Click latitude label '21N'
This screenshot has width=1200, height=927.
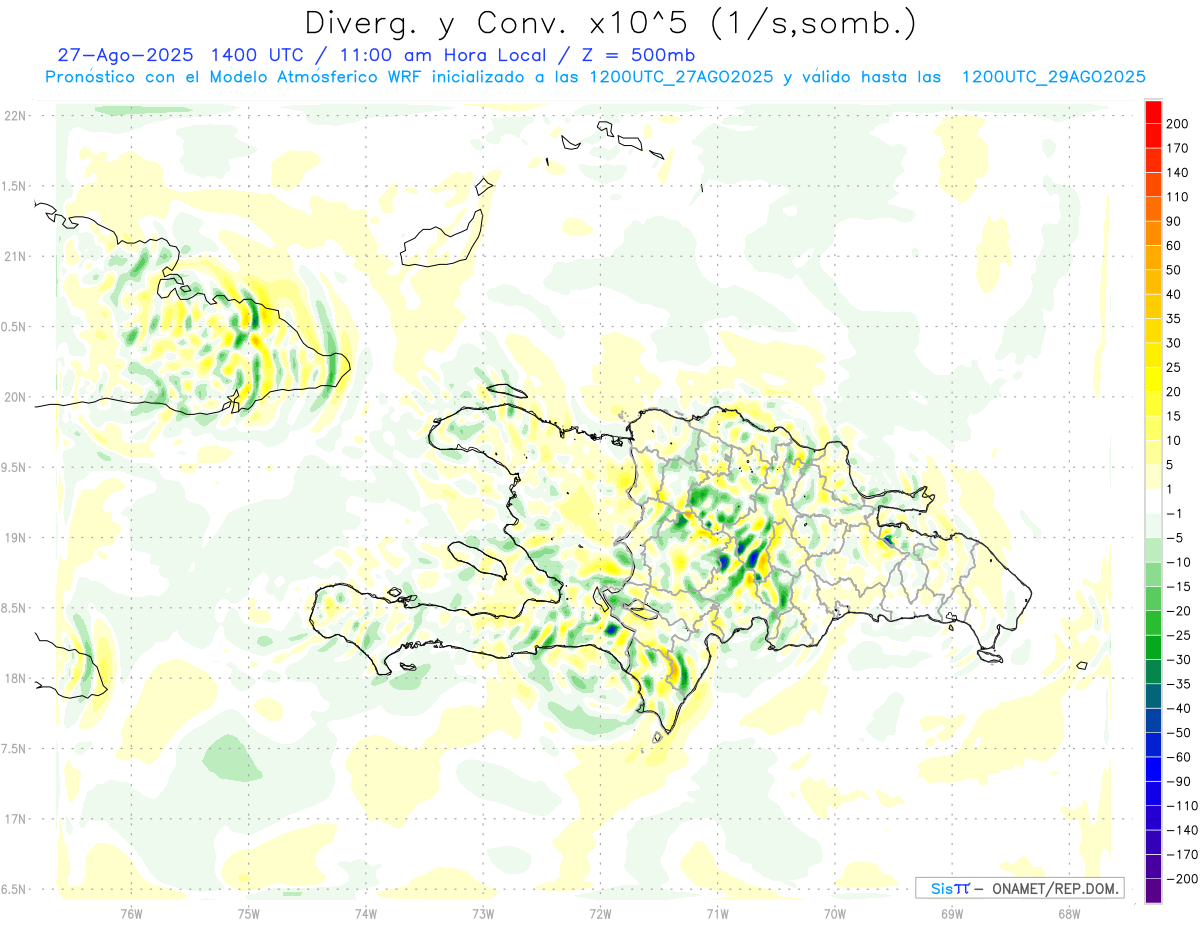coord(14,256)
